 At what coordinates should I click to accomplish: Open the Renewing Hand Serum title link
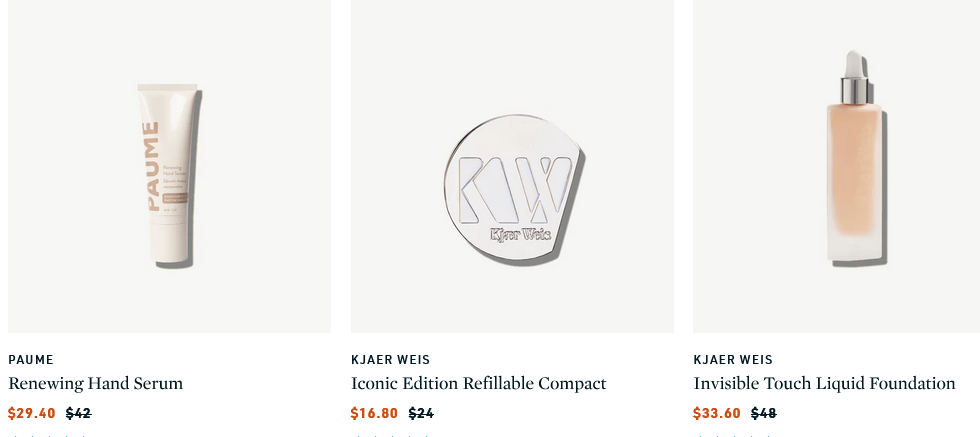[x=96, y=383]
